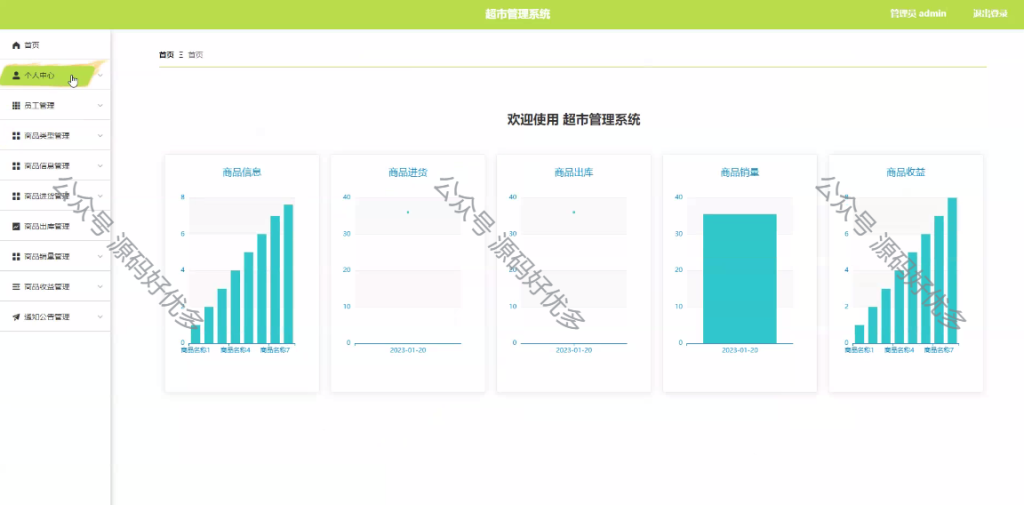The image size is (1024, 505).
Task: Select the 商品收益管理 menu label
Action: pos(47,287)
